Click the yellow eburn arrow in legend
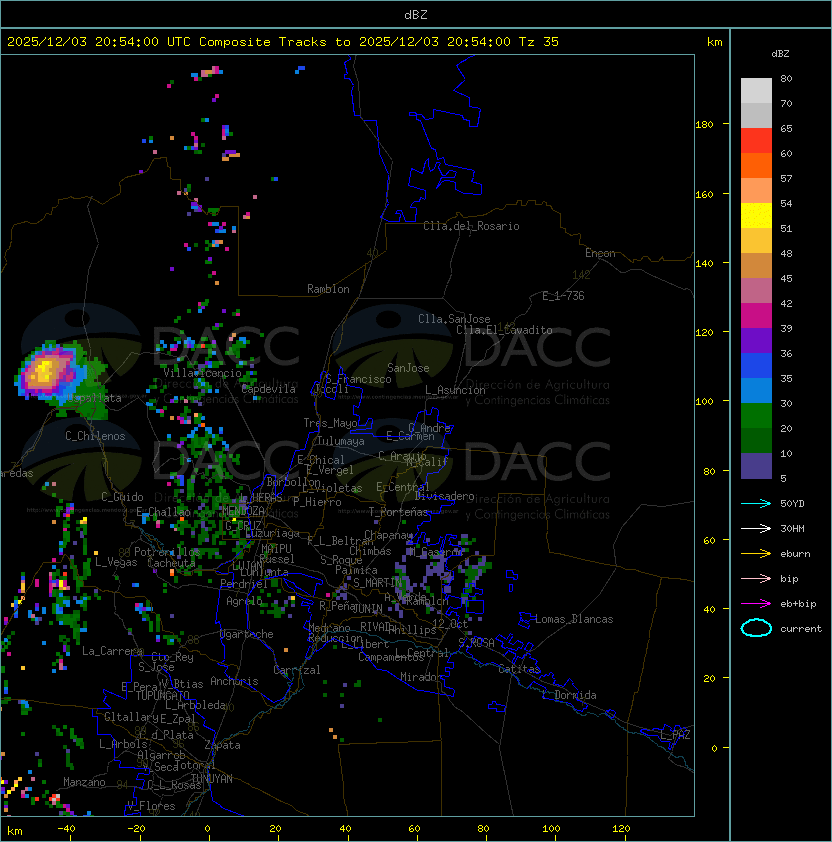Screen dimensions: 832x842 (x=756, y=554)
